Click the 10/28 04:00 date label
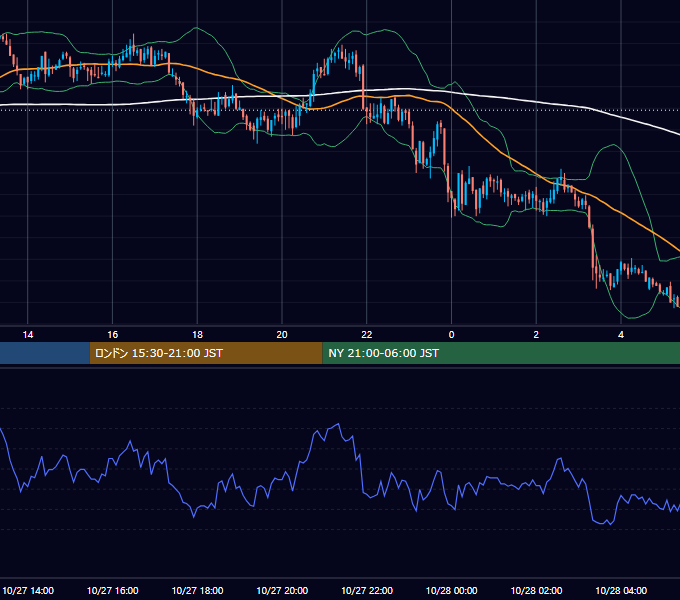The height and width of the screenshot is (600, 680). tap(621, 590)
